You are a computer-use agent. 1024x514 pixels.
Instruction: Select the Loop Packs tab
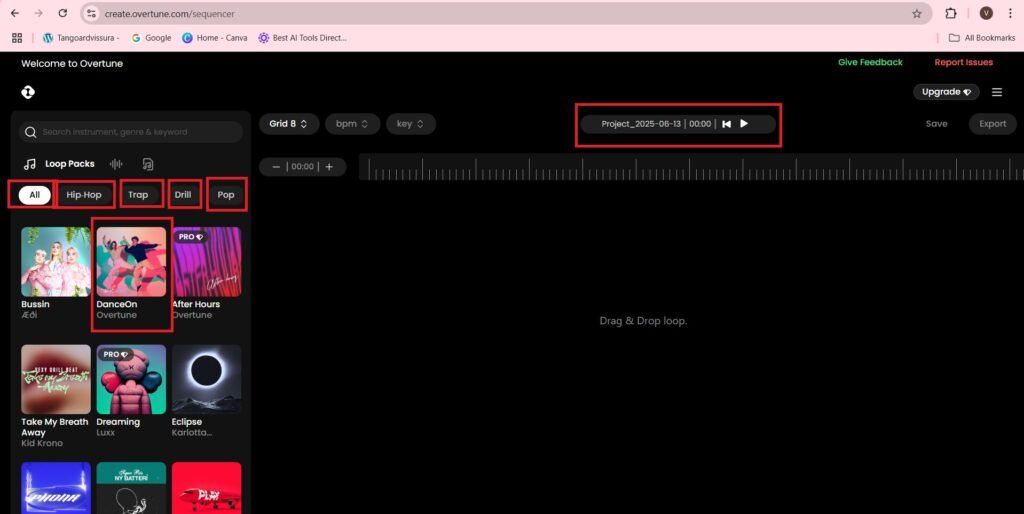coord(59,164)
